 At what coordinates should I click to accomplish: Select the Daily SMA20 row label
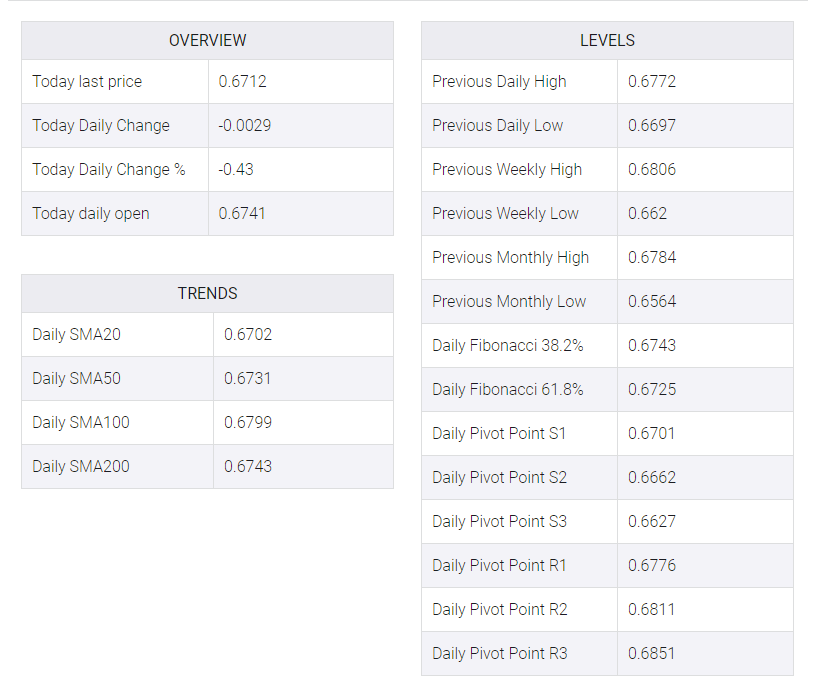tap(76, 334)
